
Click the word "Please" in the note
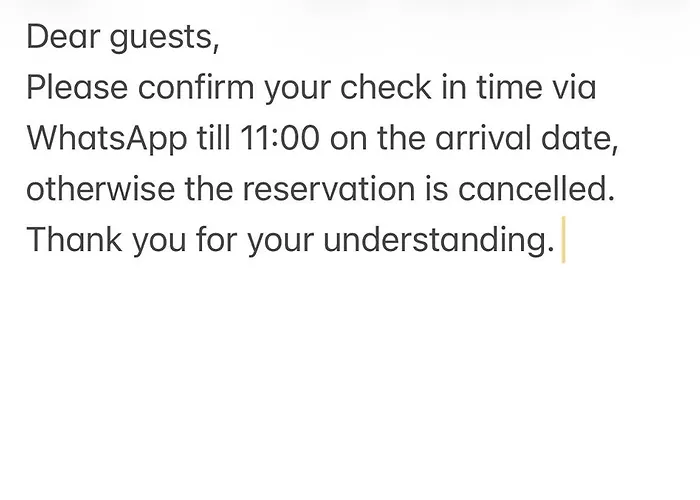click(77, 88)
